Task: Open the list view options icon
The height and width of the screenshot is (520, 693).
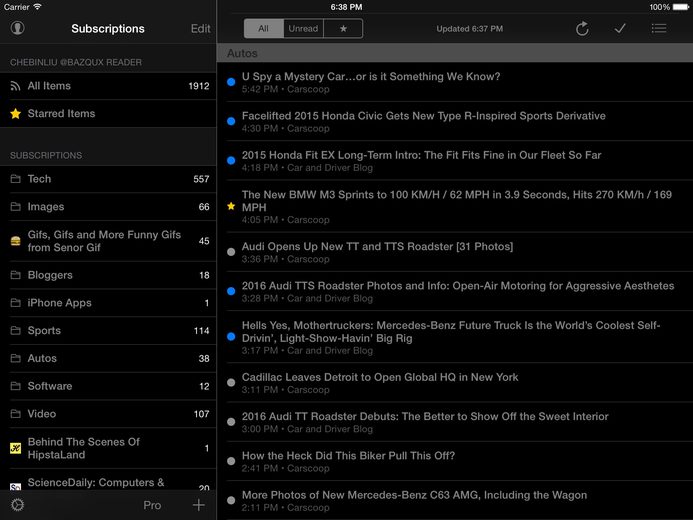Action: (x=659, y=29)
